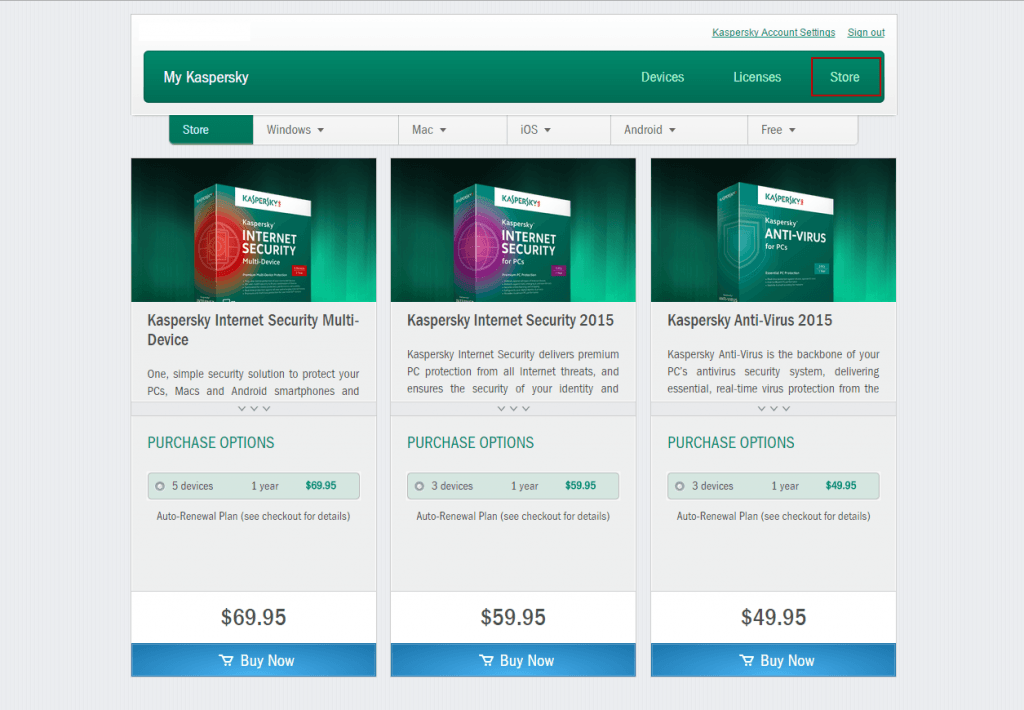Go to the Devices section

point(662,77)
